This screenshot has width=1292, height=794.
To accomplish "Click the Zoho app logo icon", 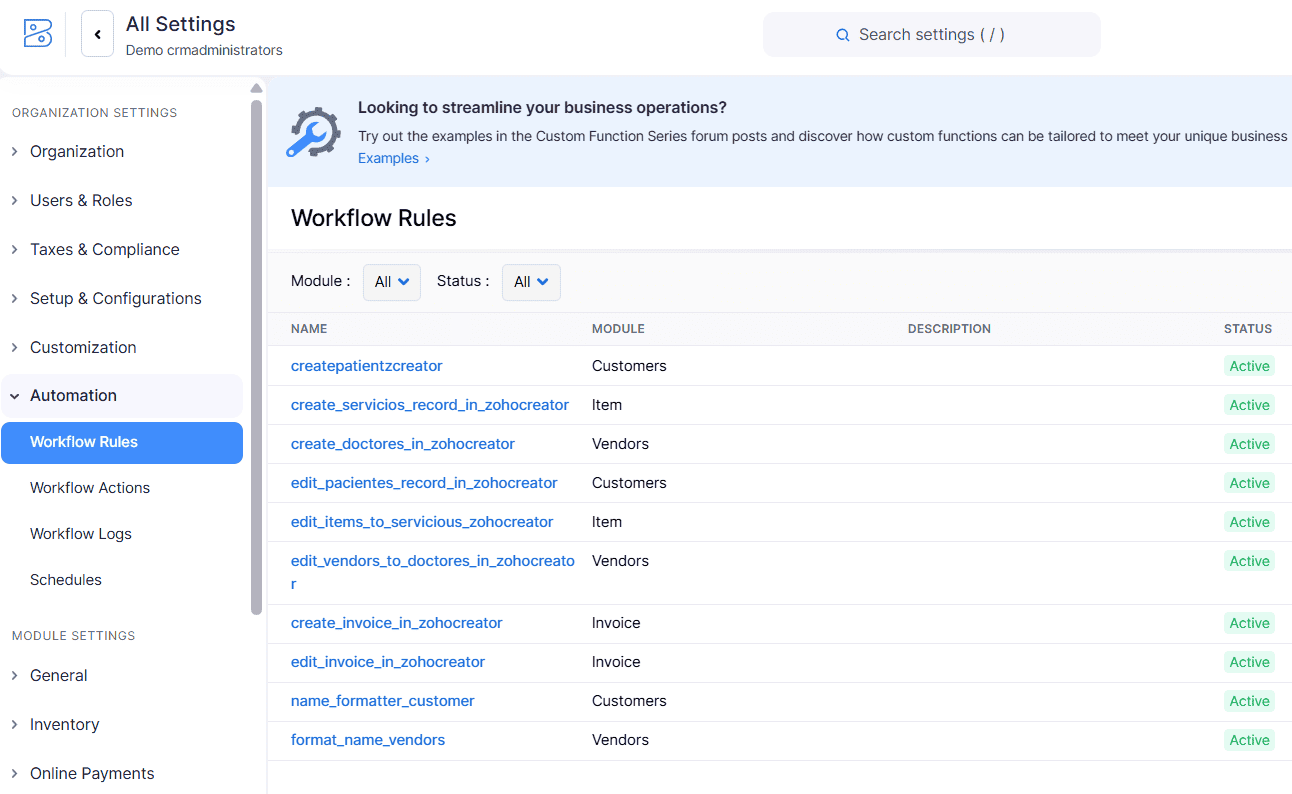I will 37,32.
